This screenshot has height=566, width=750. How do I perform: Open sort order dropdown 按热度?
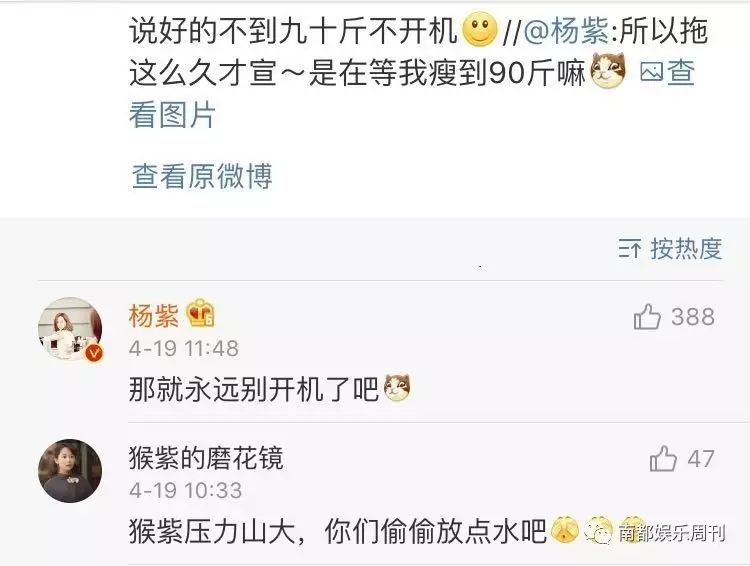coord(670,249)
